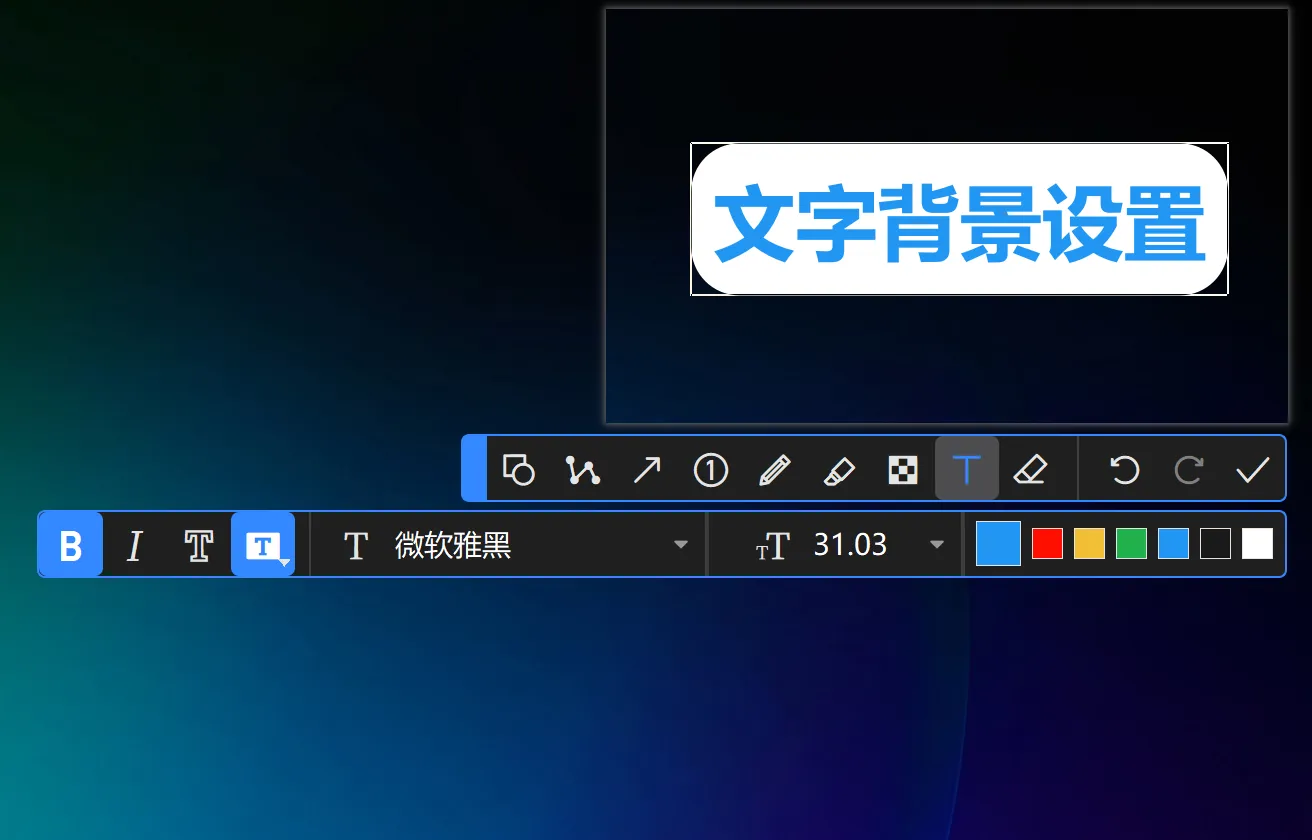Select the rectangle shape tool
The width and height of the screenshot is (1312, 840).
pyautogui.click(x=519, y=469)
